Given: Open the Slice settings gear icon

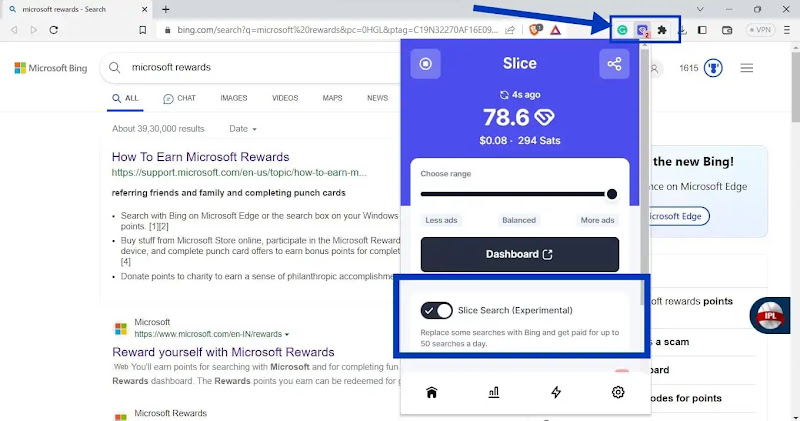Looking at the screenshot, I should coord(618,392).
